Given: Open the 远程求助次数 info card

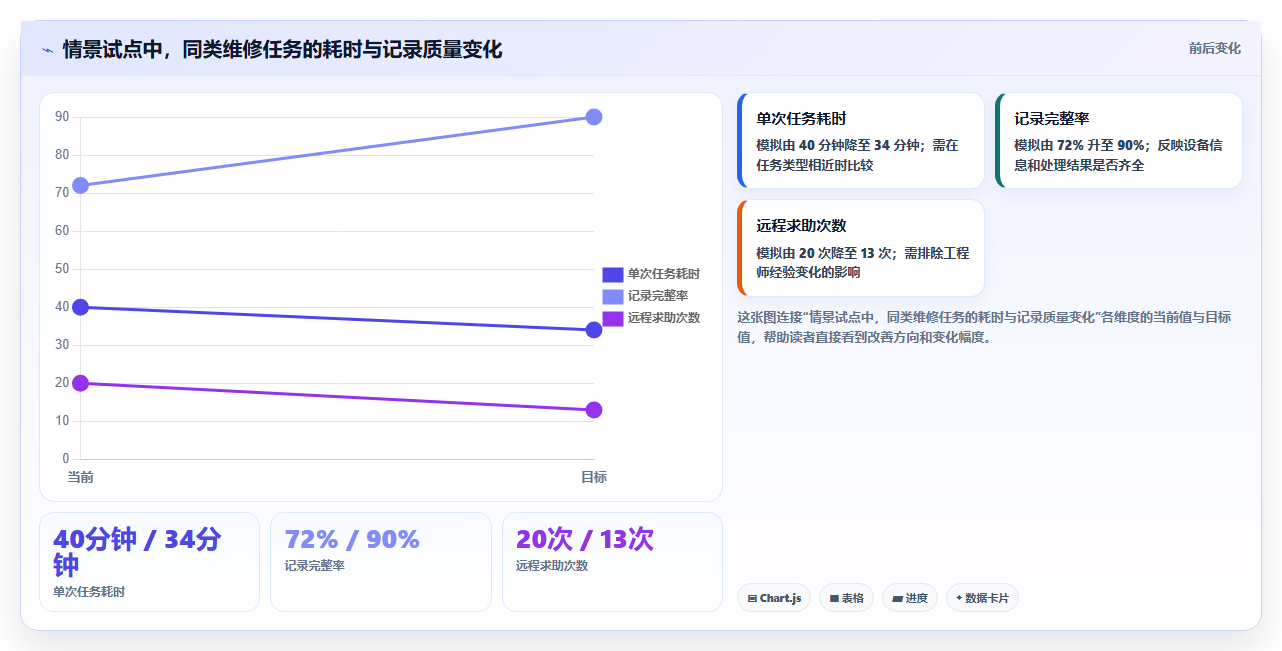Looking at the screenshot, I should [x=861, y=248].
